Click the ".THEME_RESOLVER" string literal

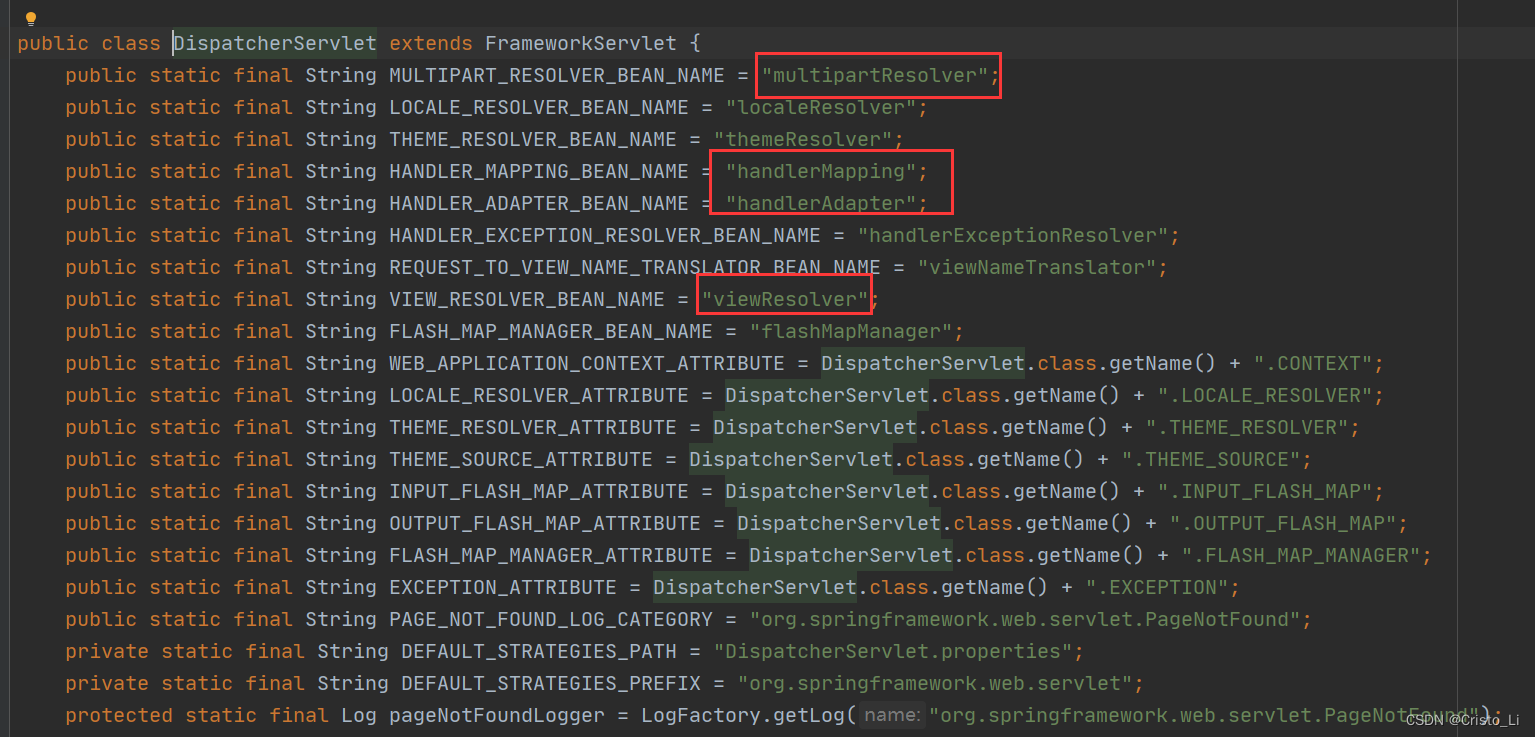pyautogui.click(x=1247, y=427)
